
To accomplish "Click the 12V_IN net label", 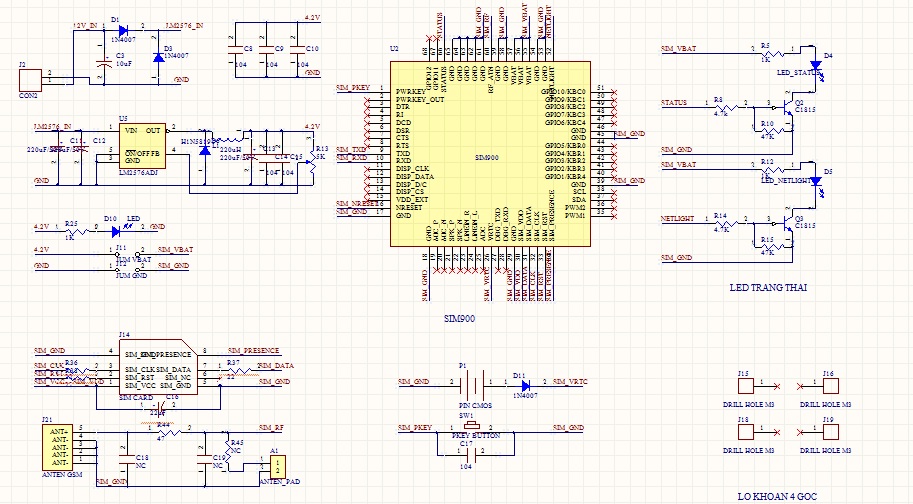I will click(85, 26).
